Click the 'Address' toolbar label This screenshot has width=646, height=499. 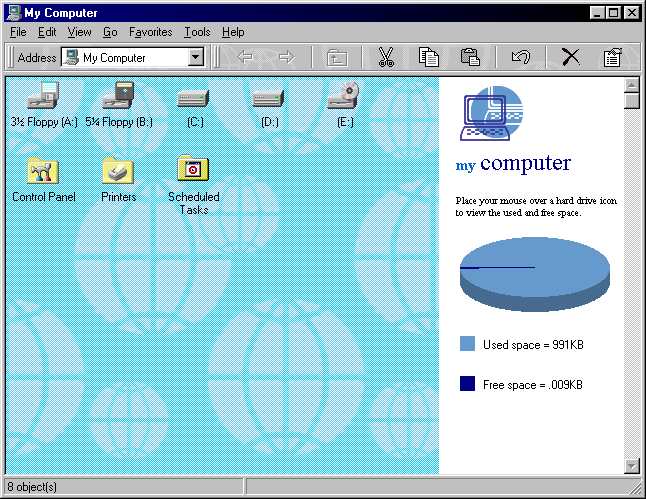pos(37,58)
